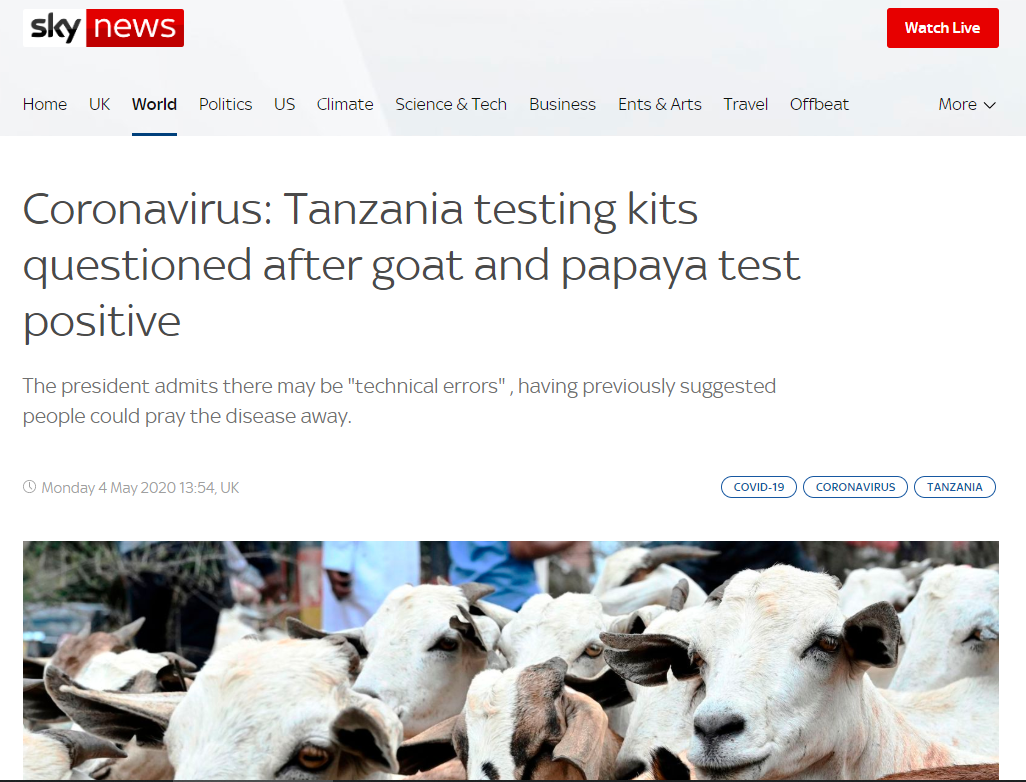
Task: Visit Science & Tech section
Action: coord(451,104)
